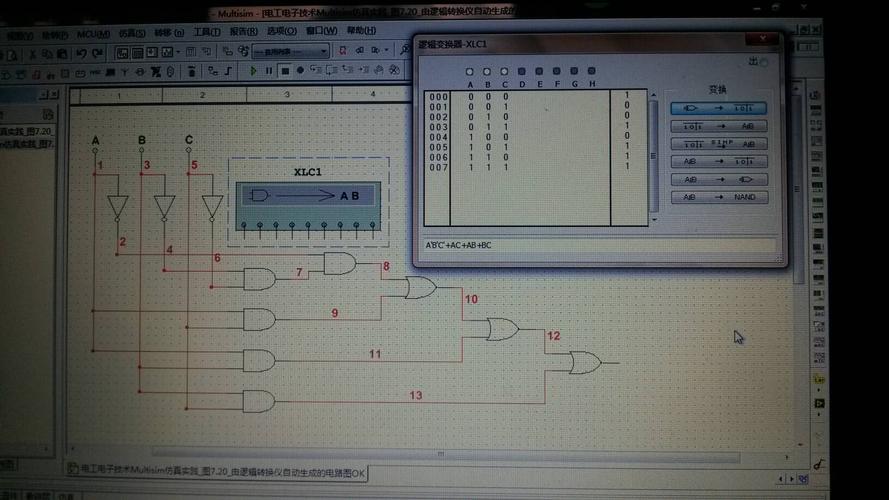Toggle input terminal E in Logic Converter

coord(539,71)
